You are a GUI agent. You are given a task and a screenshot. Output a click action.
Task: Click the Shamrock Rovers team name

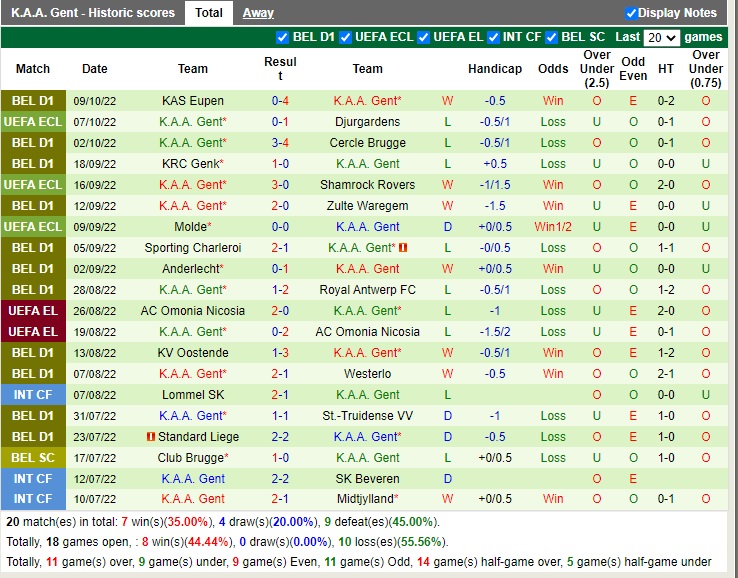click(367, 185)
